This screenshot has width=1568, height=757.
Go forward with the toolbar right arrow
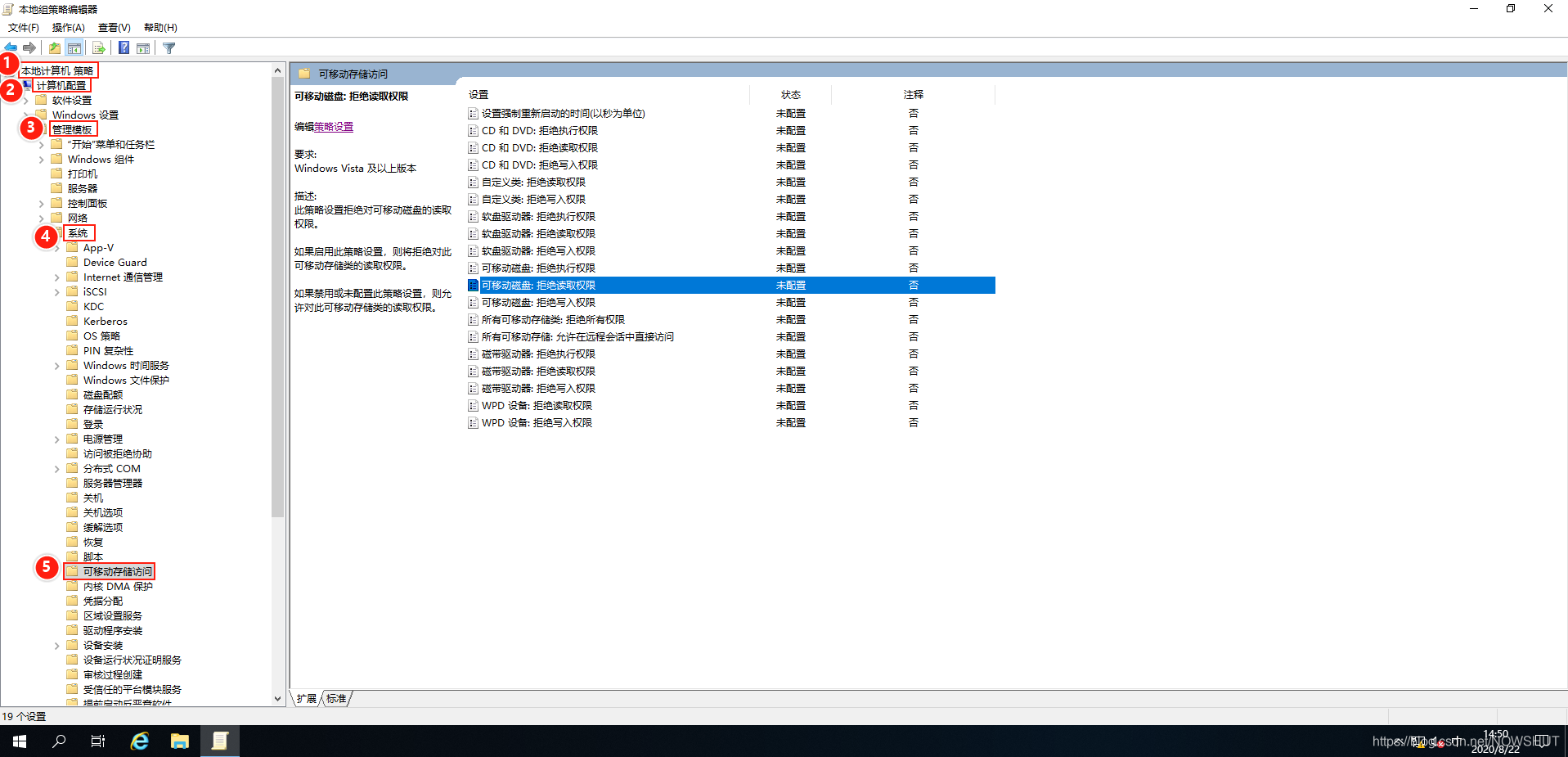29,47
